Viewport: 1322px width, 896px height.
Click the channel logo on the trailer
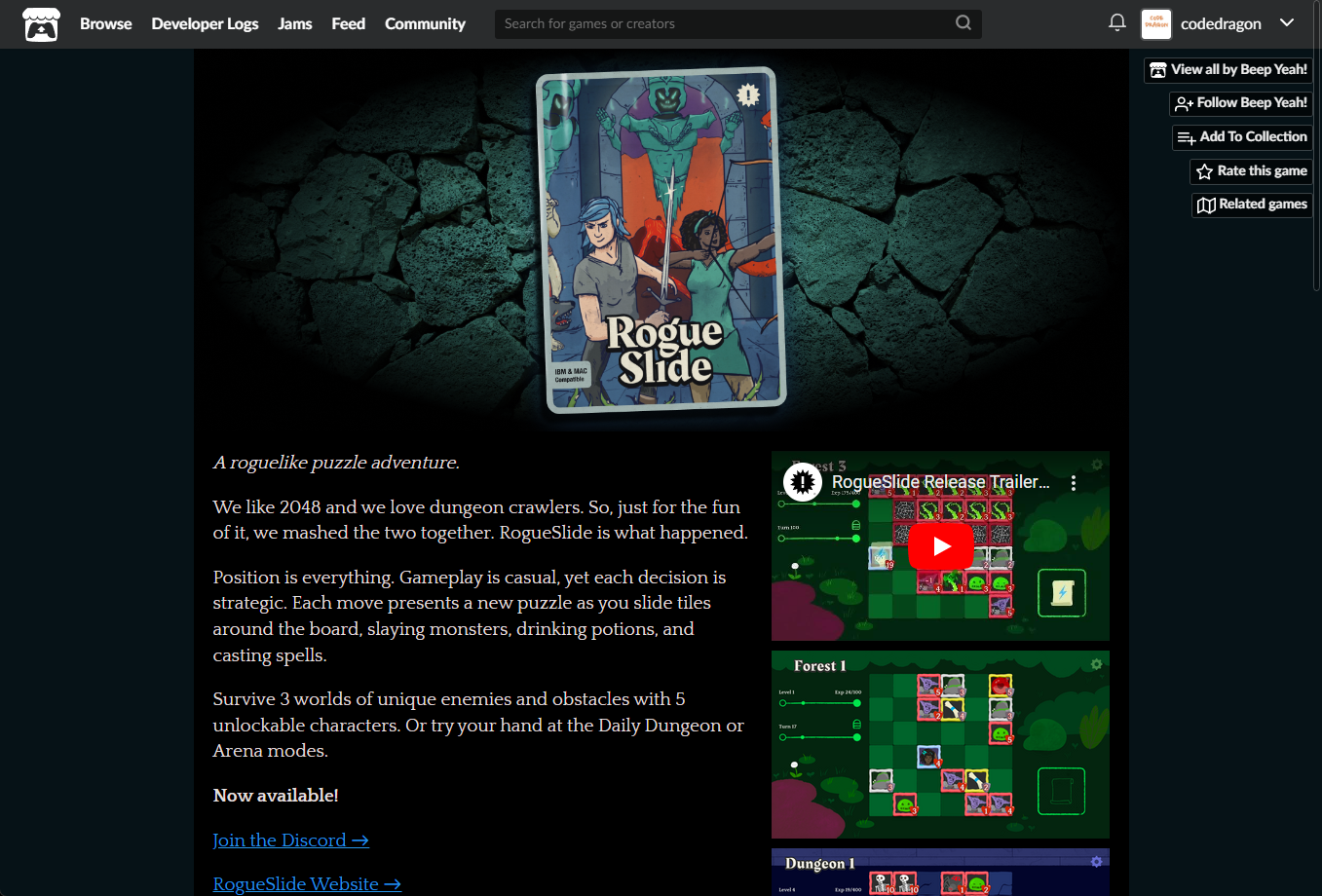(803, 482)
